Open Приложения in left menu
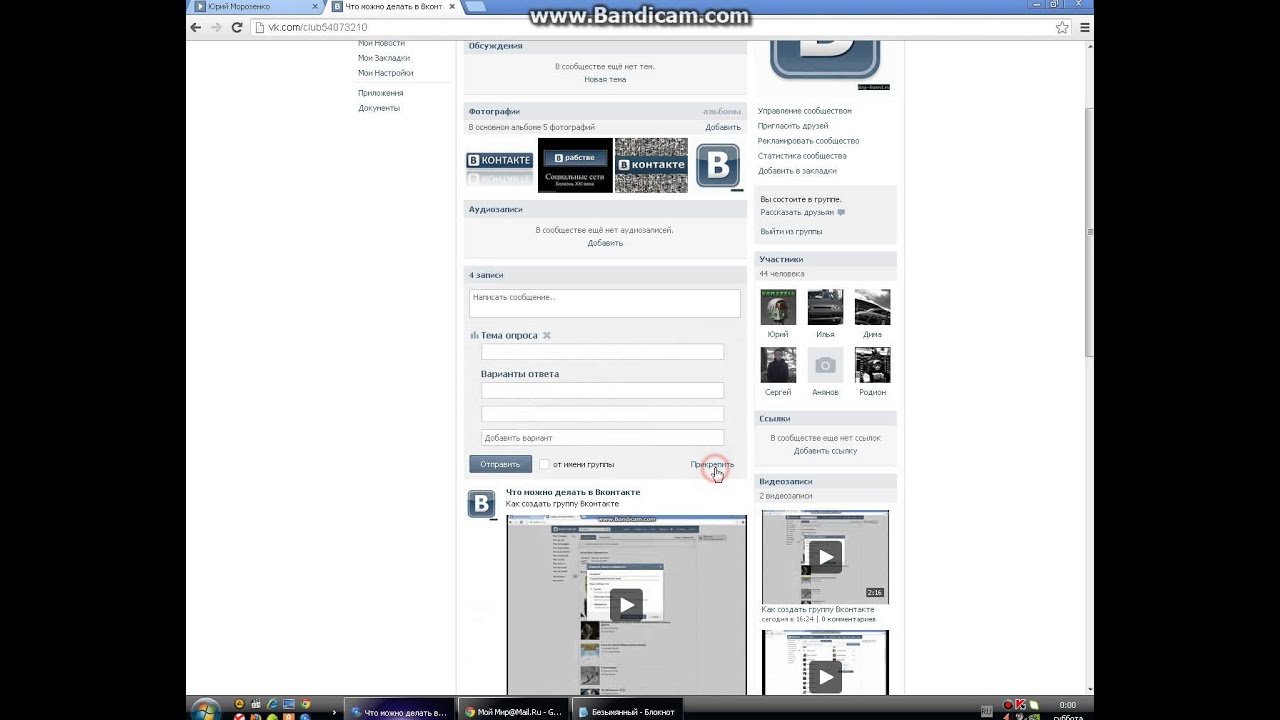 click(x=381, y=93)
